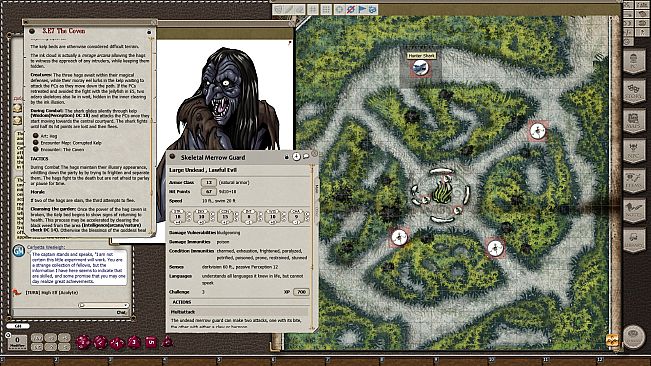This screenshot has height=366, width=651.
Task: Click the link drag icon beside The Coven title
Action: (x=32, y=31)
